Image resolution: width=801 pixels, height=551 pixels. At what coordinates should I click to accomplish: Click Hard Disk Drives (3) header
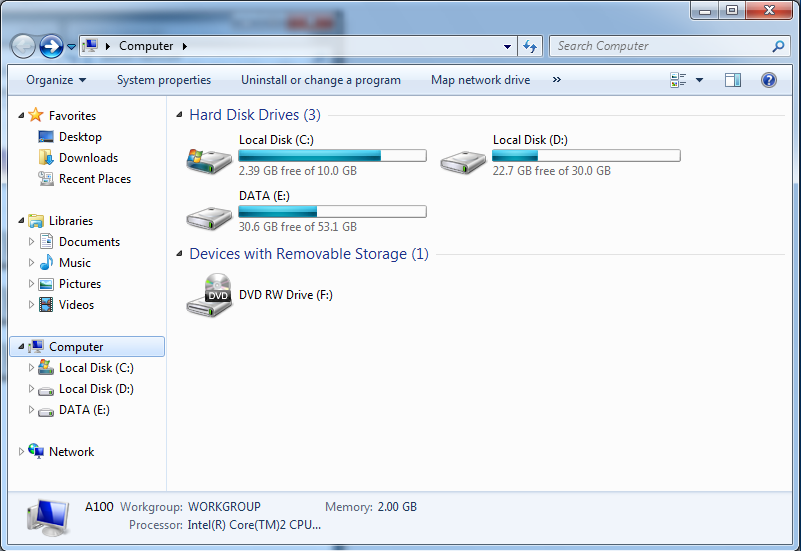(255, 115)
